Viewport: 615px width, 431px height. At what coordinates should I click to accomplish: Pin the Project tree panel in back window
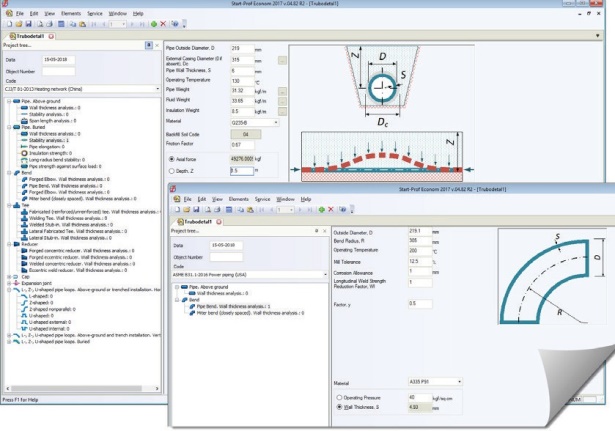coord(149,45)
